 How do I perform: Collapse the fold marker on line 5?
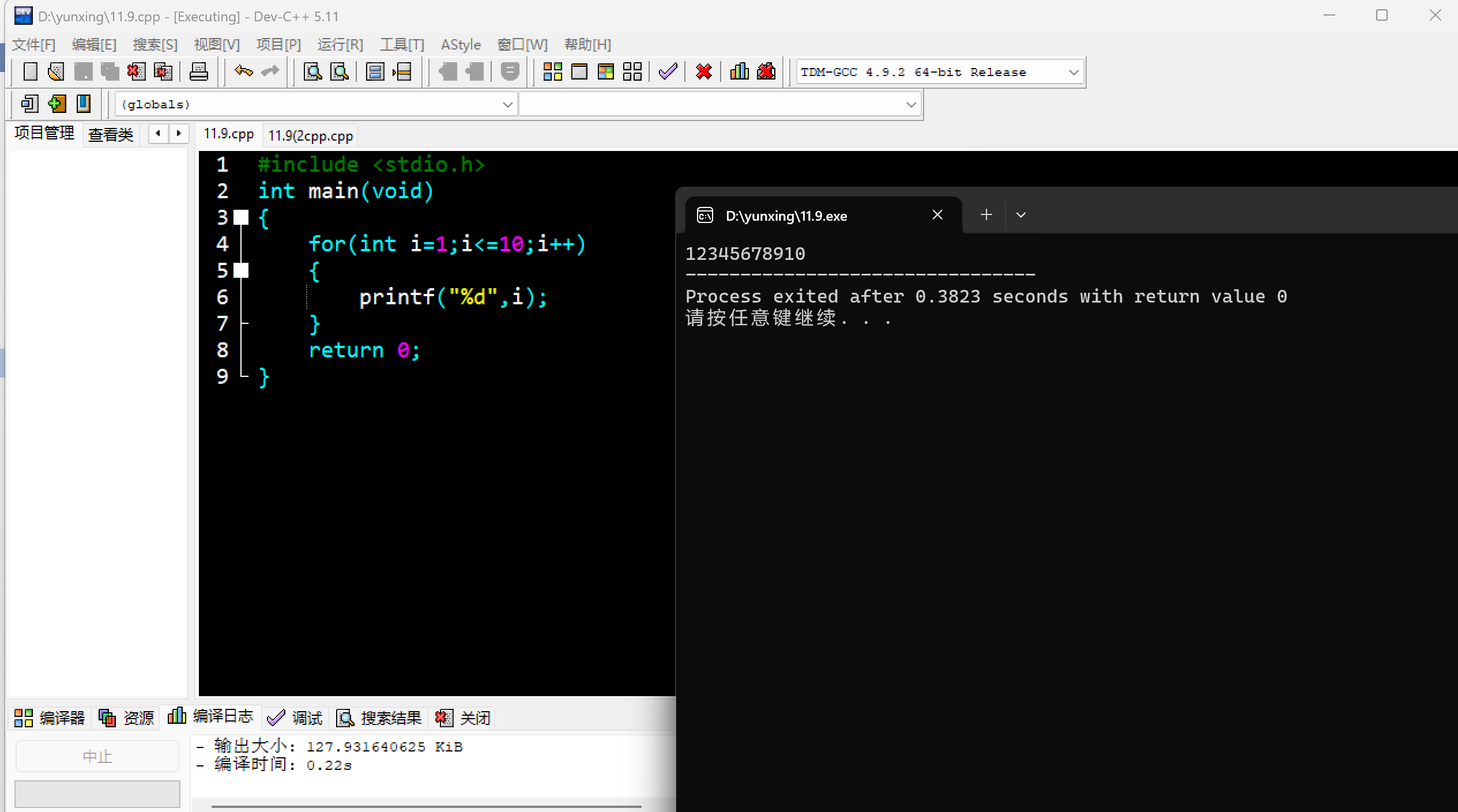point(241,270)
